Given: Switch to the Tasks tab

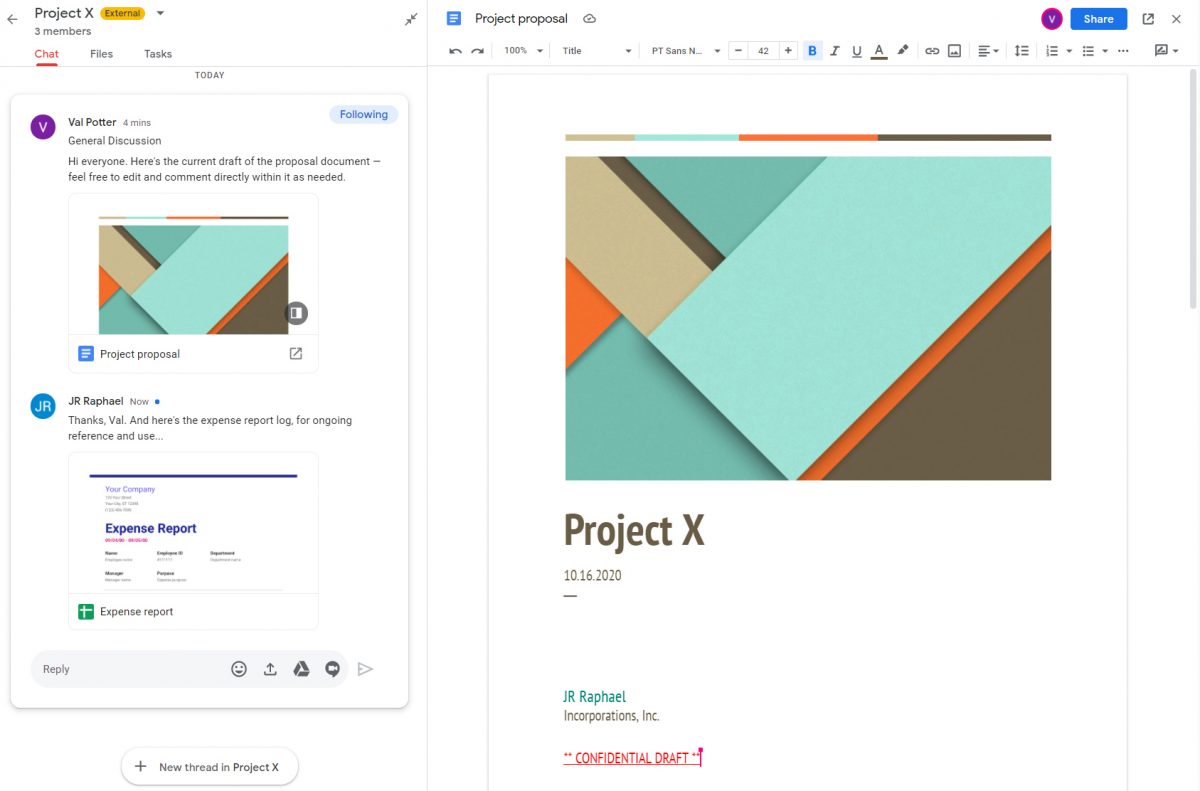Looking at the screenshot, I should coord(158,54).
